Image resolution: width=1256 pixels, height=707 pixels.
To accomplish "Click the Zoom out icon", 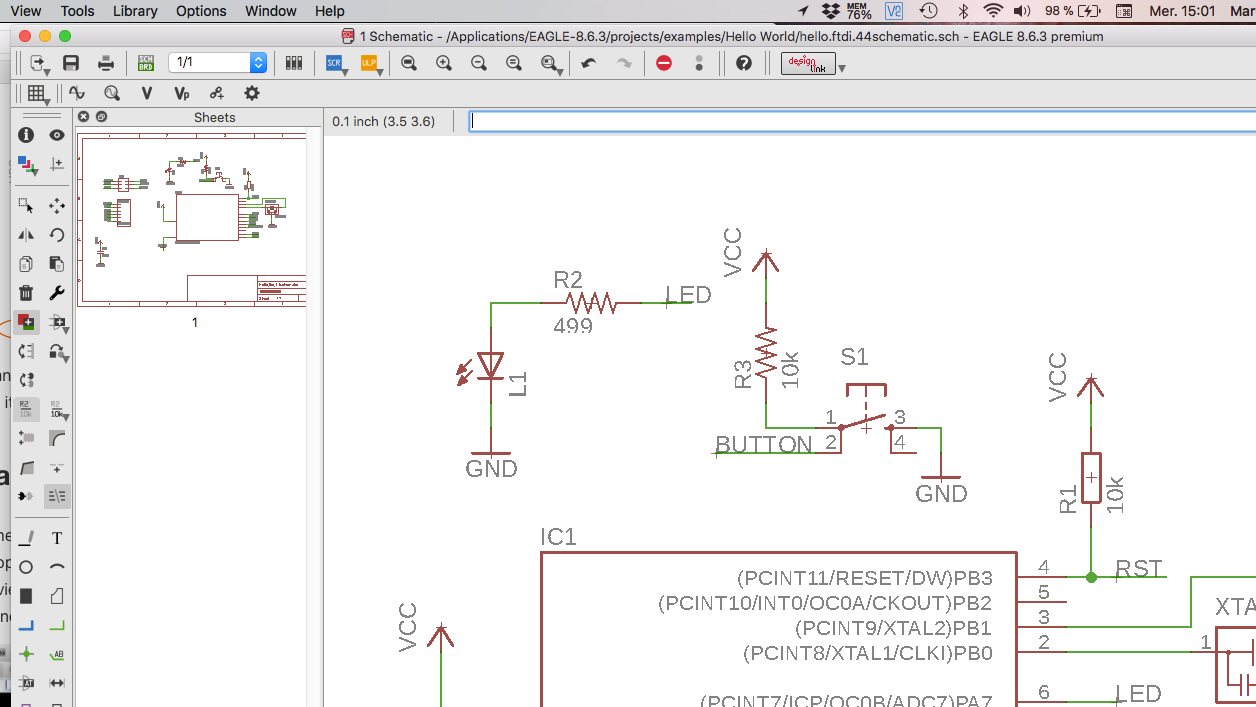I will (479, 63).
